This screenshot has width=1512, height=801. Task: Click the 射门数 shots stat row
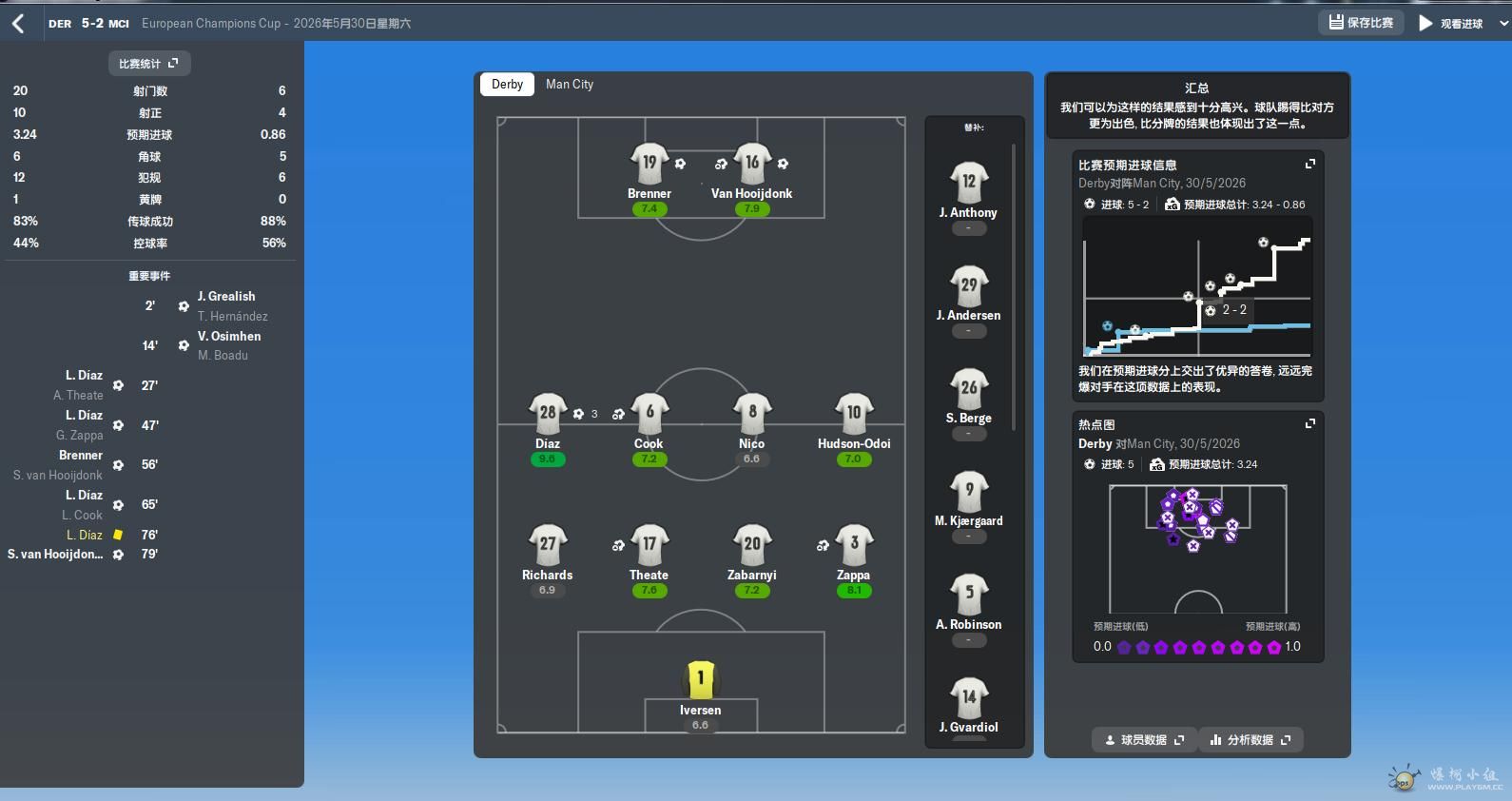(150, 91)
